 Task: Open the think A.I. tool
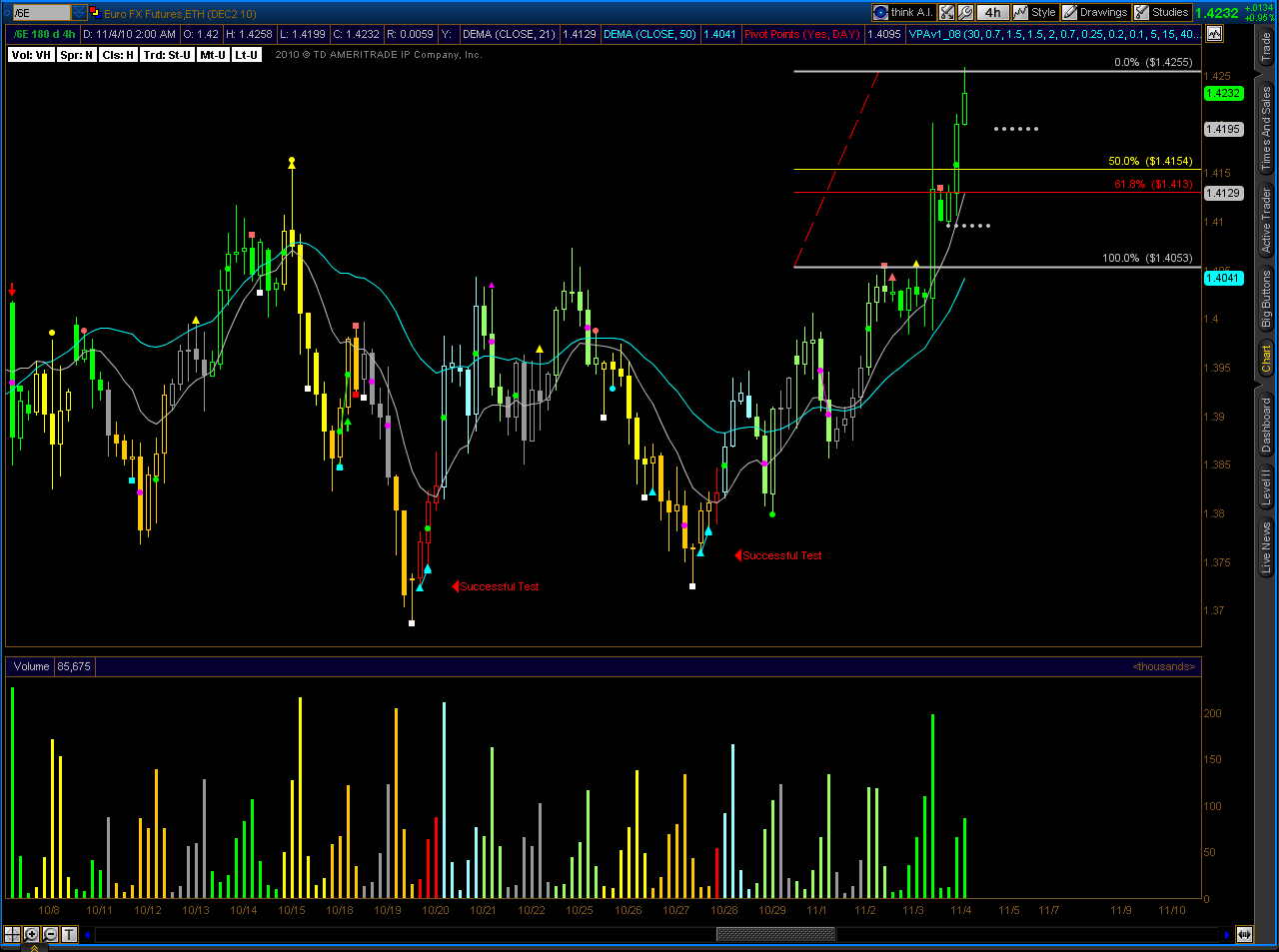[903, 12]
